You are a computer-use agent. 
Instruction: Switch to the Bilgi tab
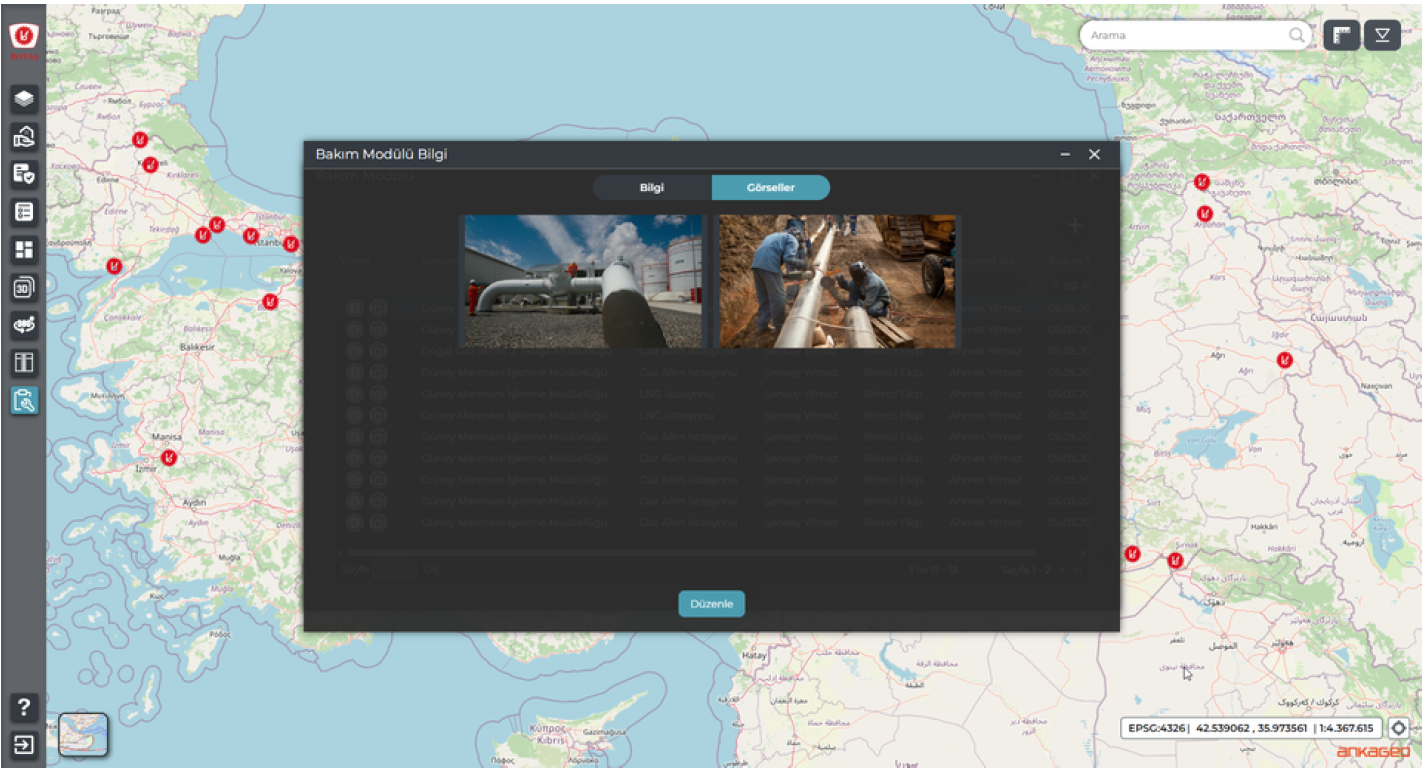point(651,188)
